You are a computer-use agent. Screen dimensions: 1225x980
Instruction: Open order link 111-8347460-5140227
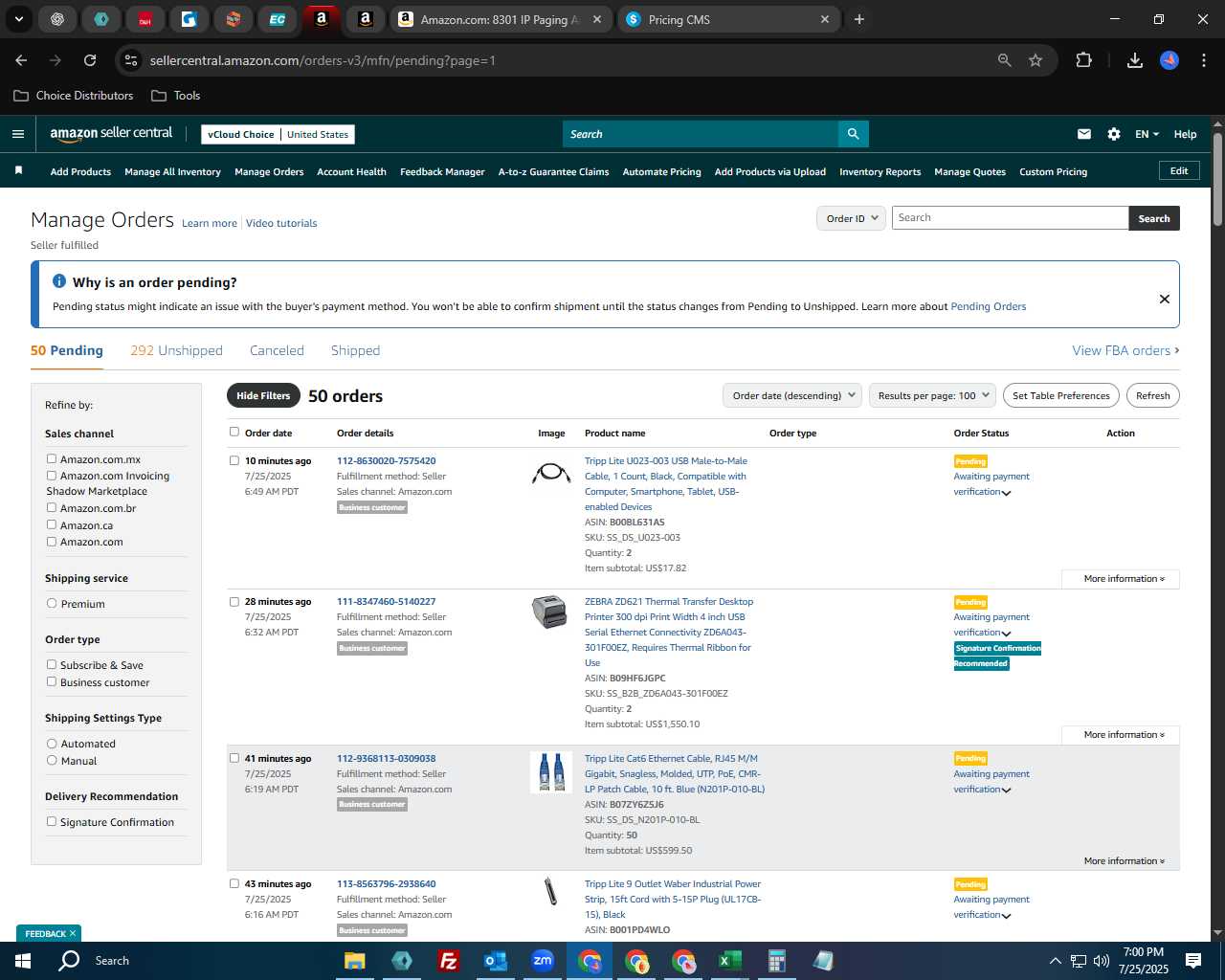point(386,601)
